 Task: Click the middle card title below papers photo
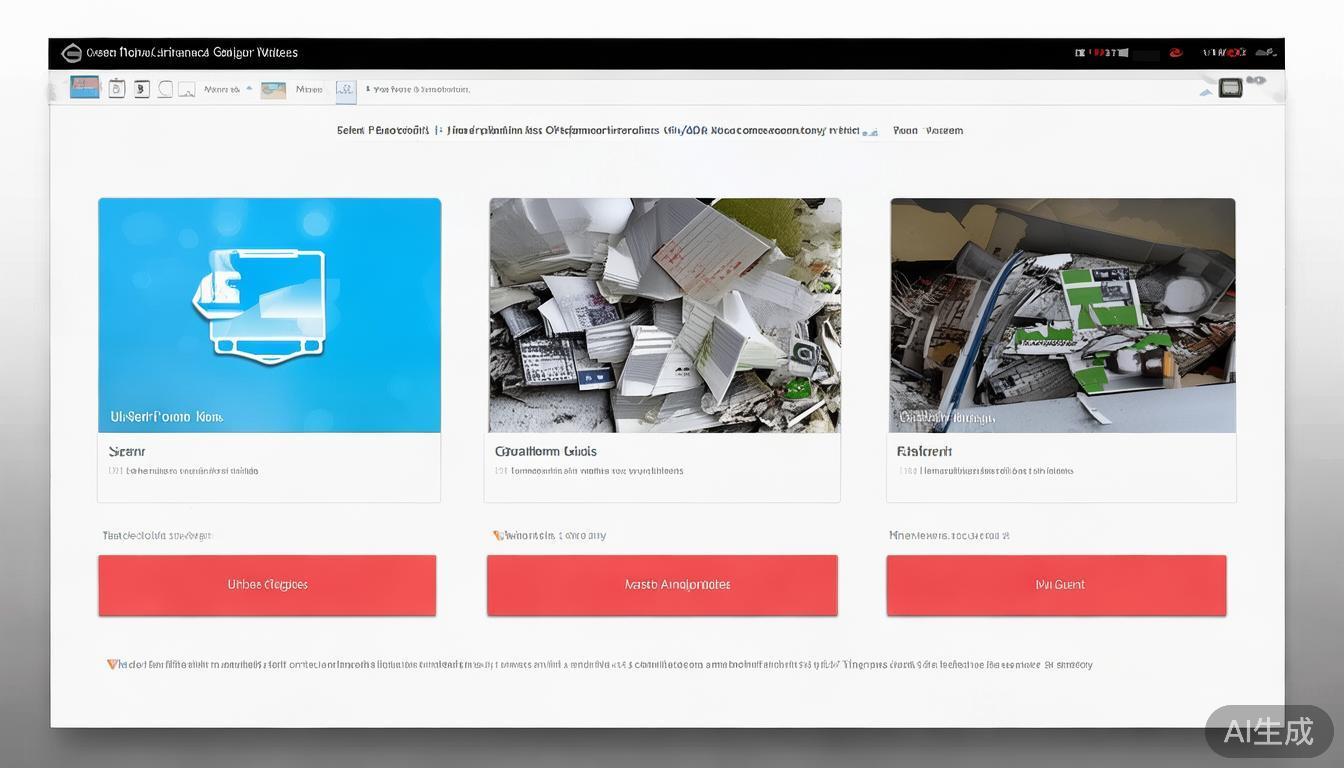(x=545, y=452)
